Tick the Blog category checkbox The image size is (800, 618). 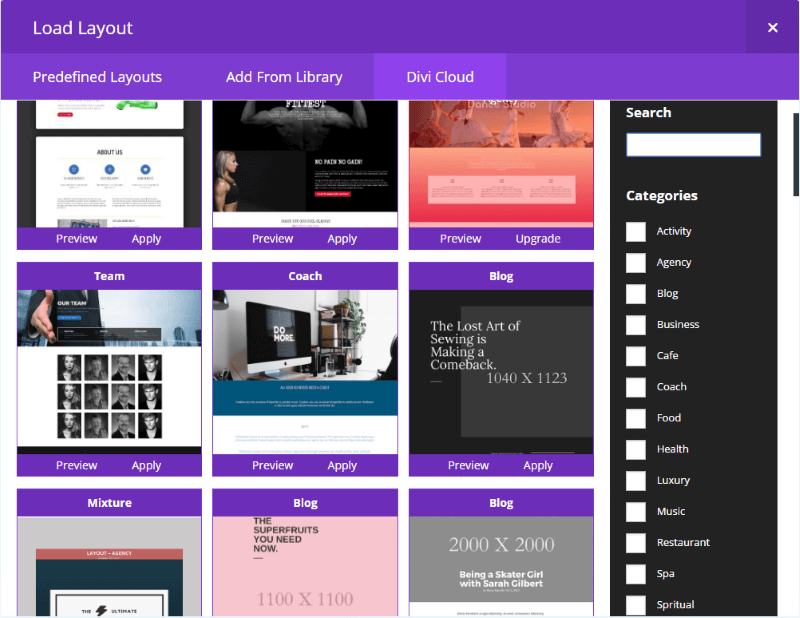pos(636,294)
